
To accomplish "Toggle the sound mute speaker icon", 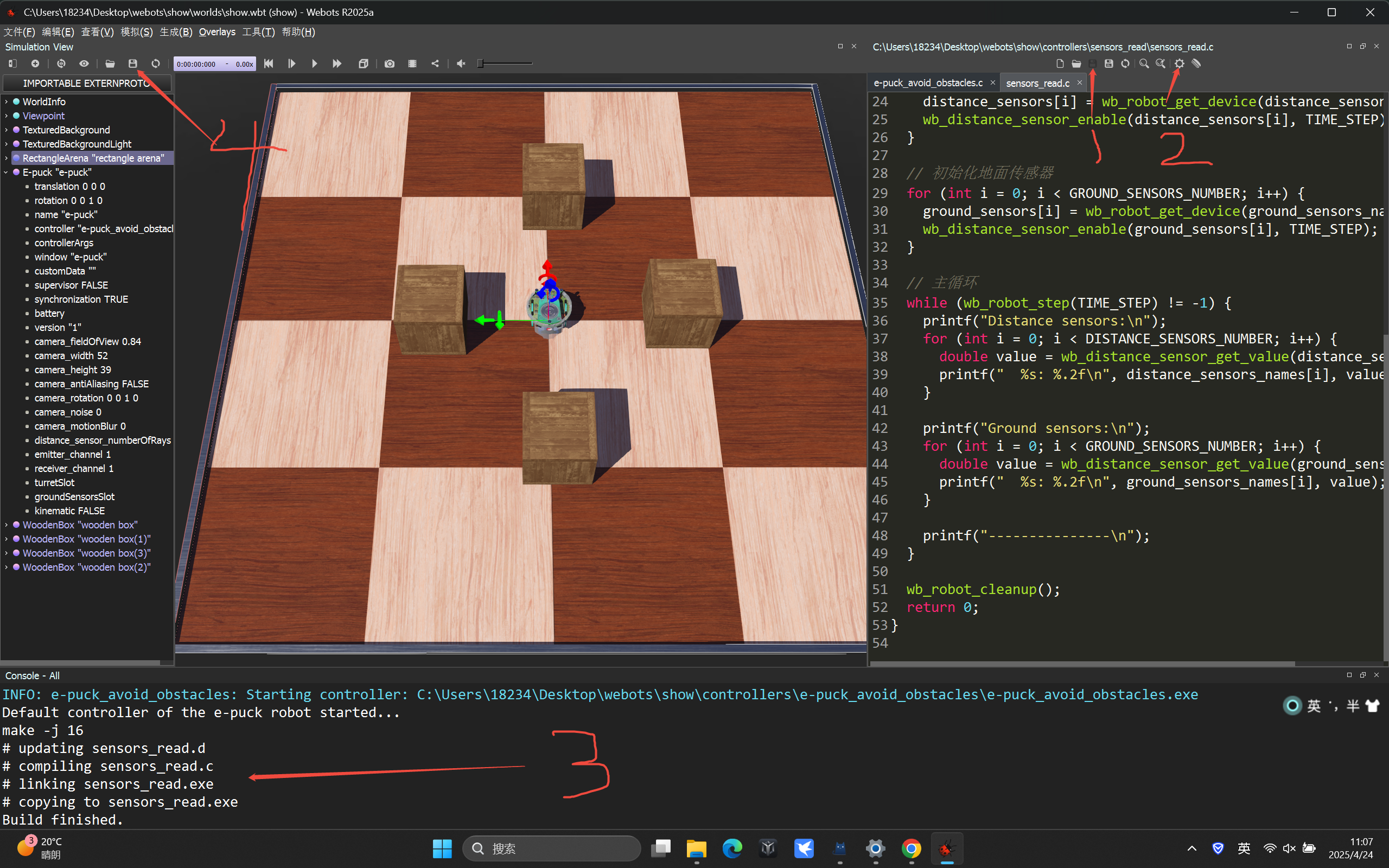I will click(461, 63).
